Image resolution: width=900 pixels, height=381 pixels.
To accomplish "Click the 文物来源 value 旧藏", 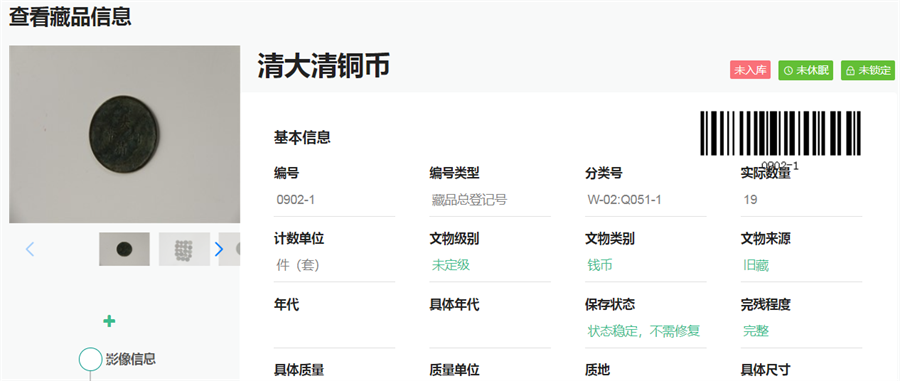I will (756, 265).
